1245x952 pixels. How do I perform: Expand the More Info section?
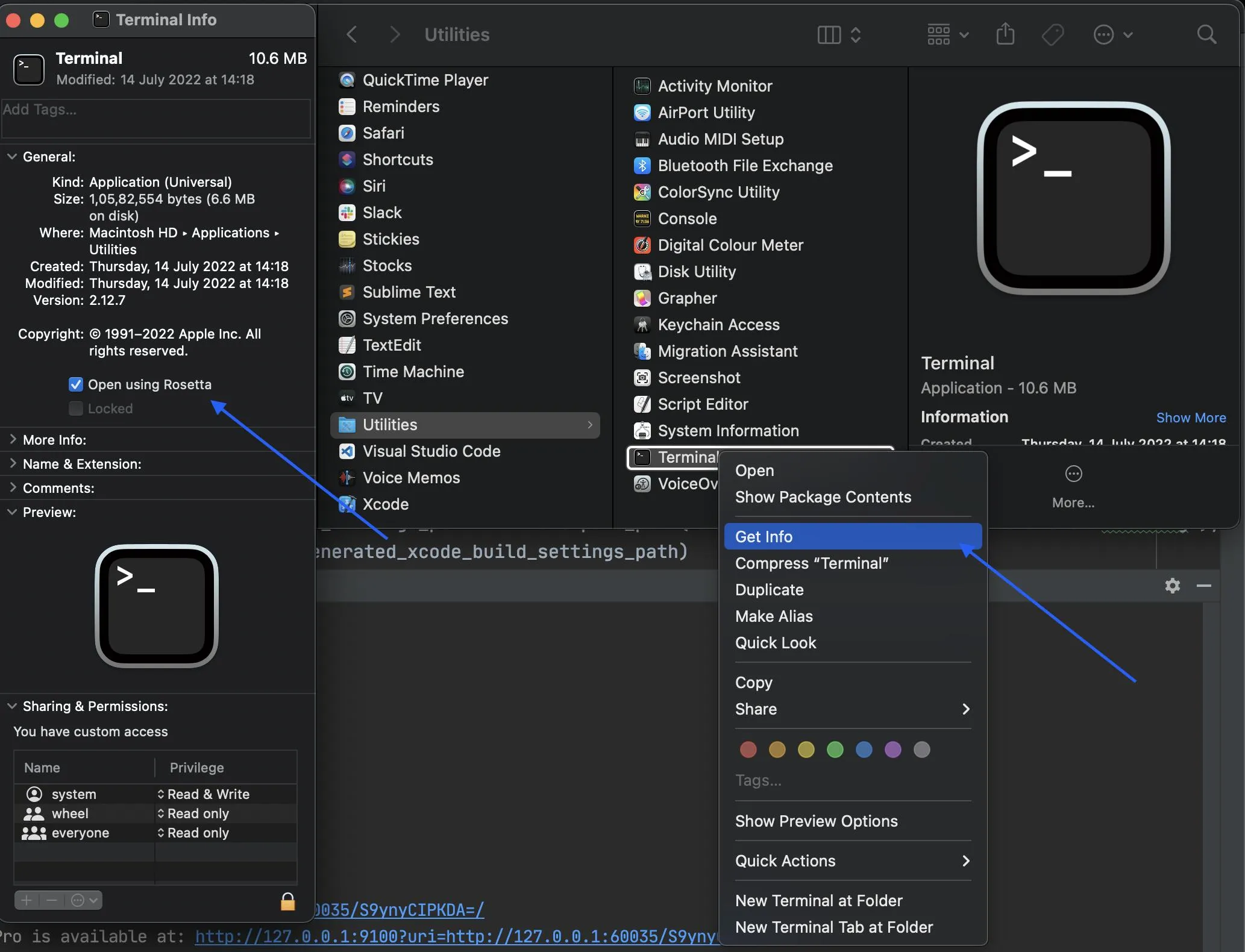point(13,440)
